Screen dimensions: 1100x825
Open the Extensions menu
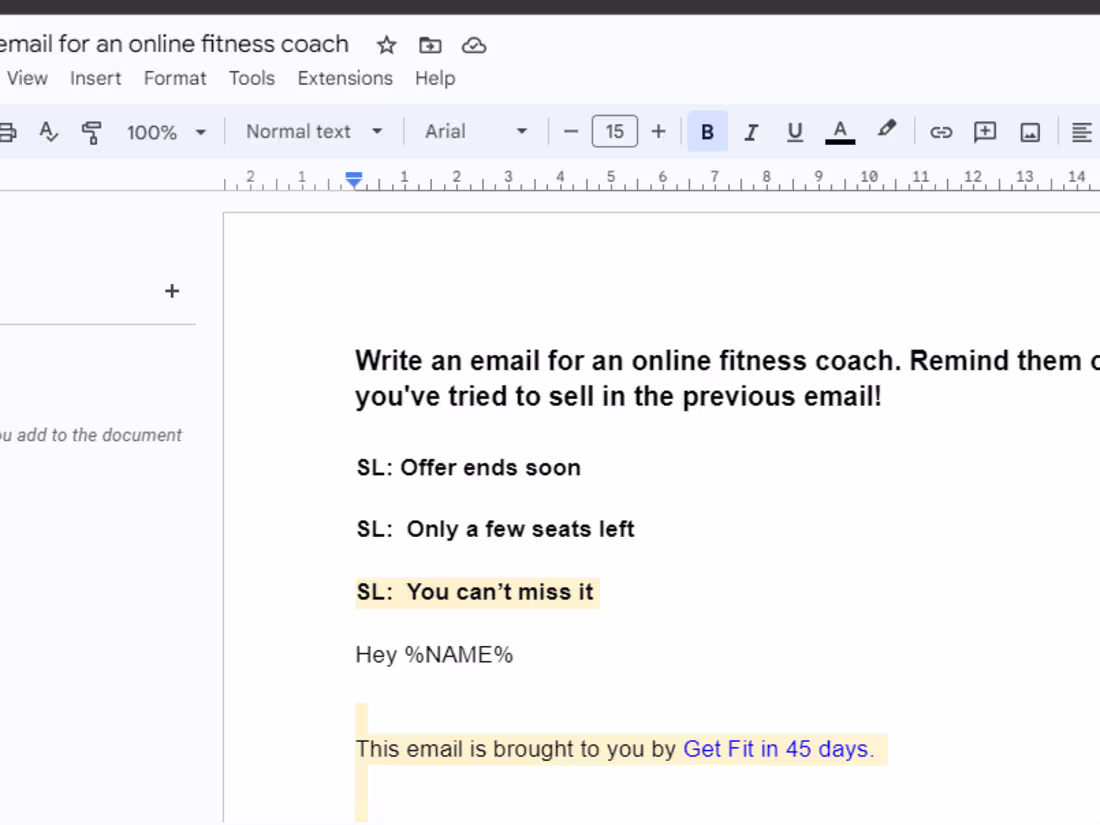344,78
